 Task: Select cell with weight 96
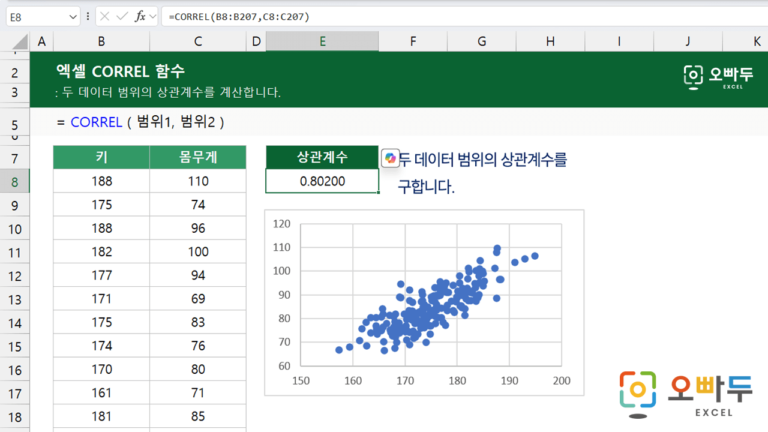coord(198,228)
